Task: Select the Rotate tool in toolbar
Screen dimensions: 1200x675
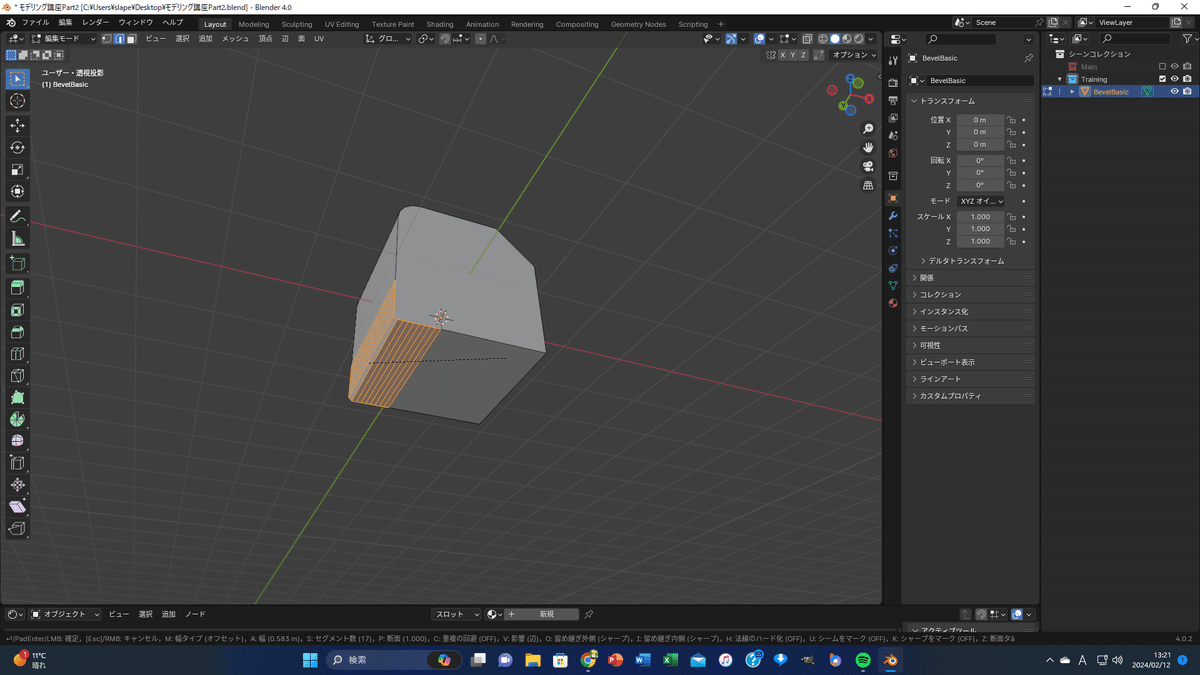Action: 17,147
